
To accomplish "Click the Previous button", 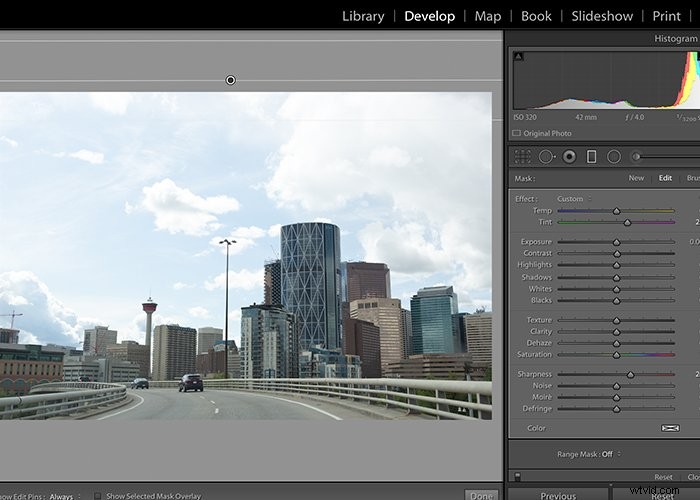I will click(558, 495).
